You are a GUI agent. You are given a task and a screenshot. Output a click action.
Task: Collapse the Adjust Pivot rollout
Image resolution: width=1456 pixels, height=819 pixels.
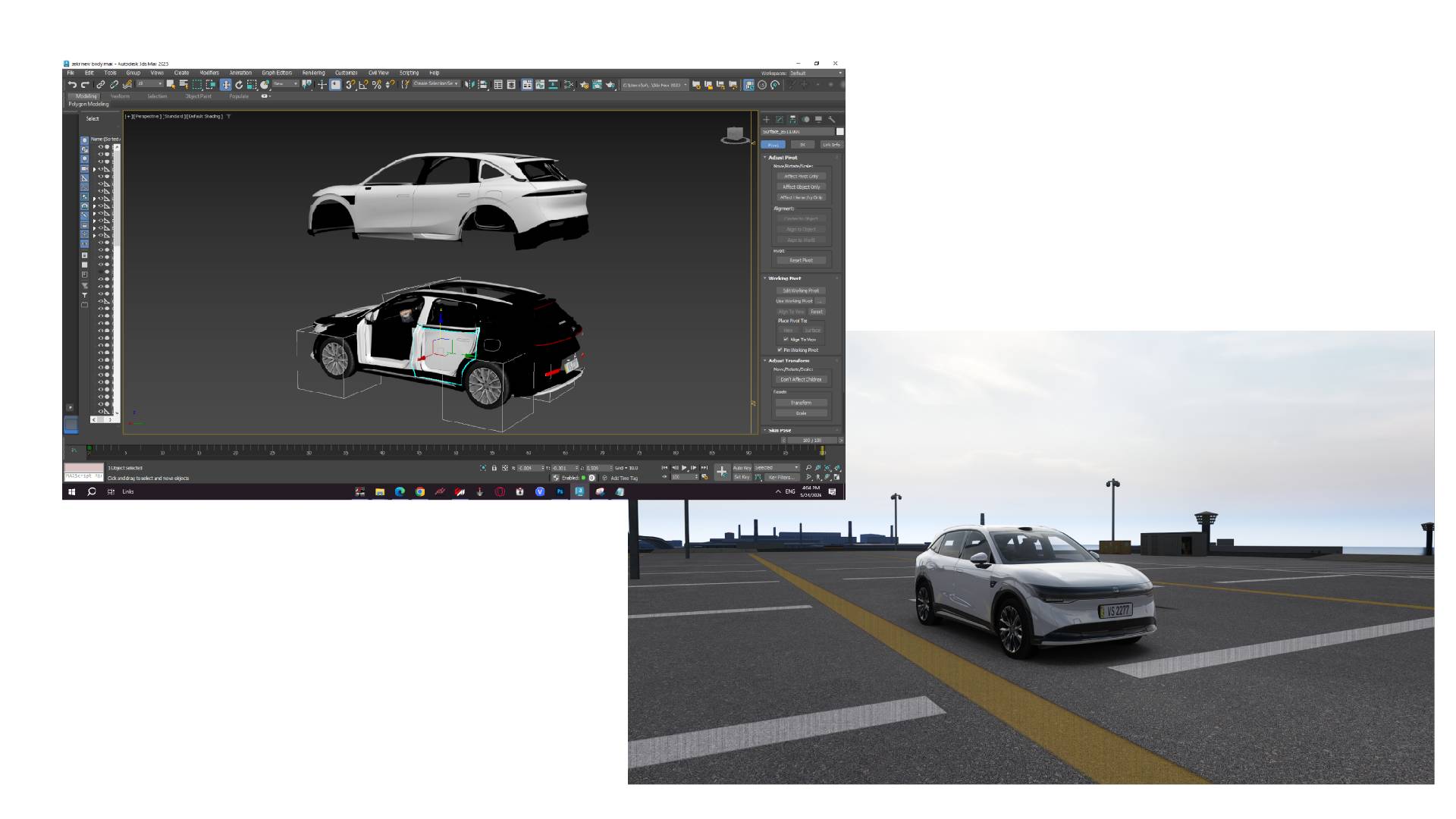[x=783, y=158]
